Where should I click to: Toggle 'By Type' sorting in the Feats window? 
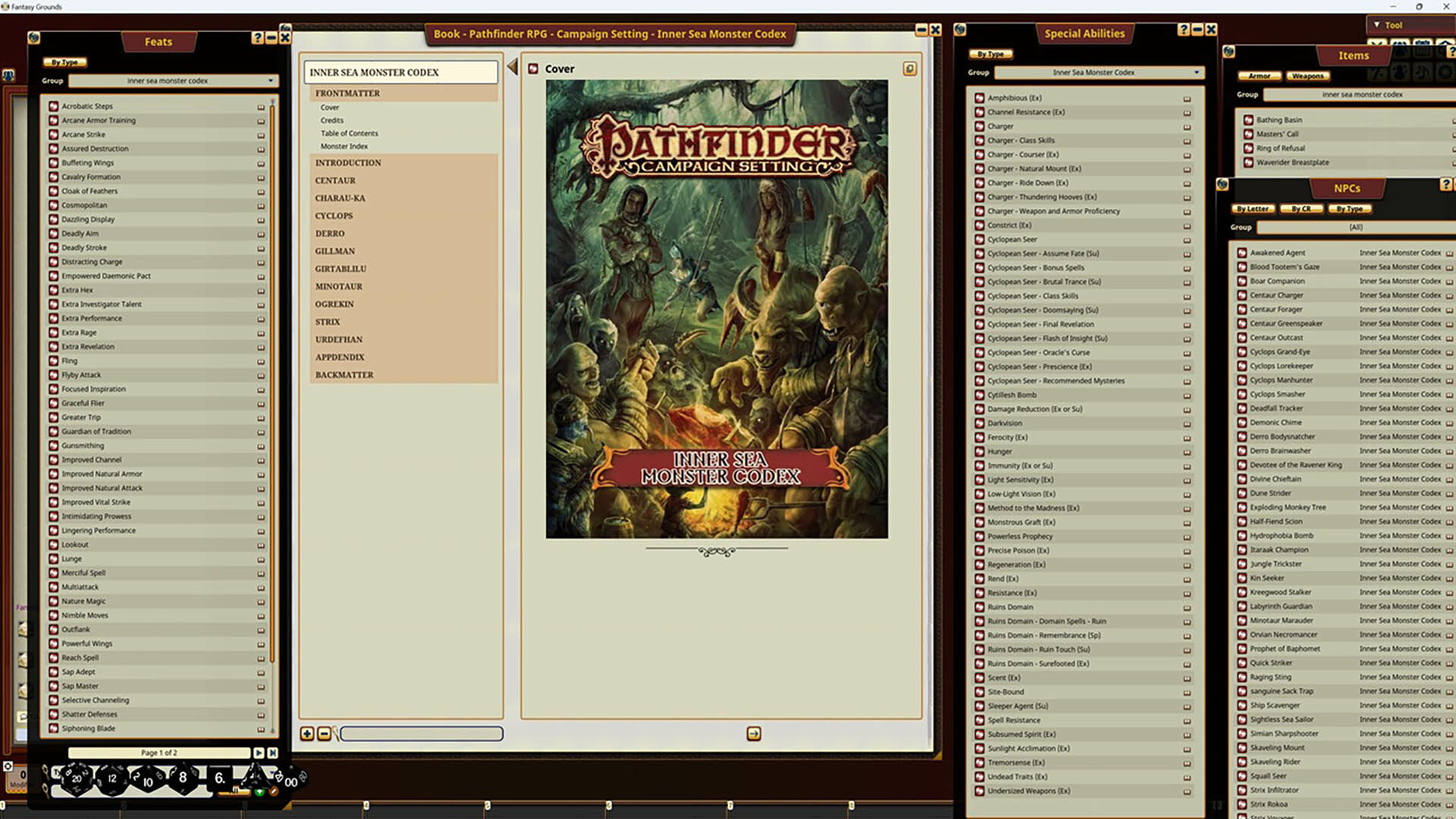tap(64, 62)
